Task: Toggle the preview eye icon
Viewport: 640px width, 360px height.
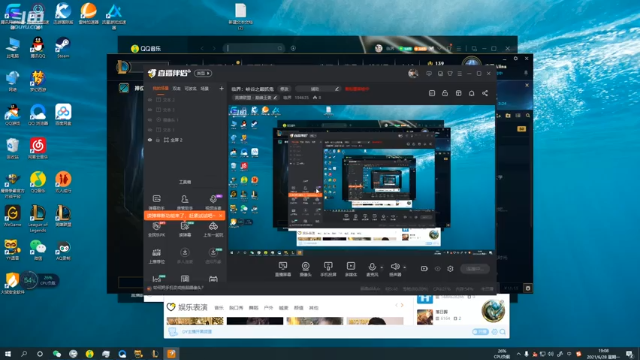Action: (x=437, y=269)
